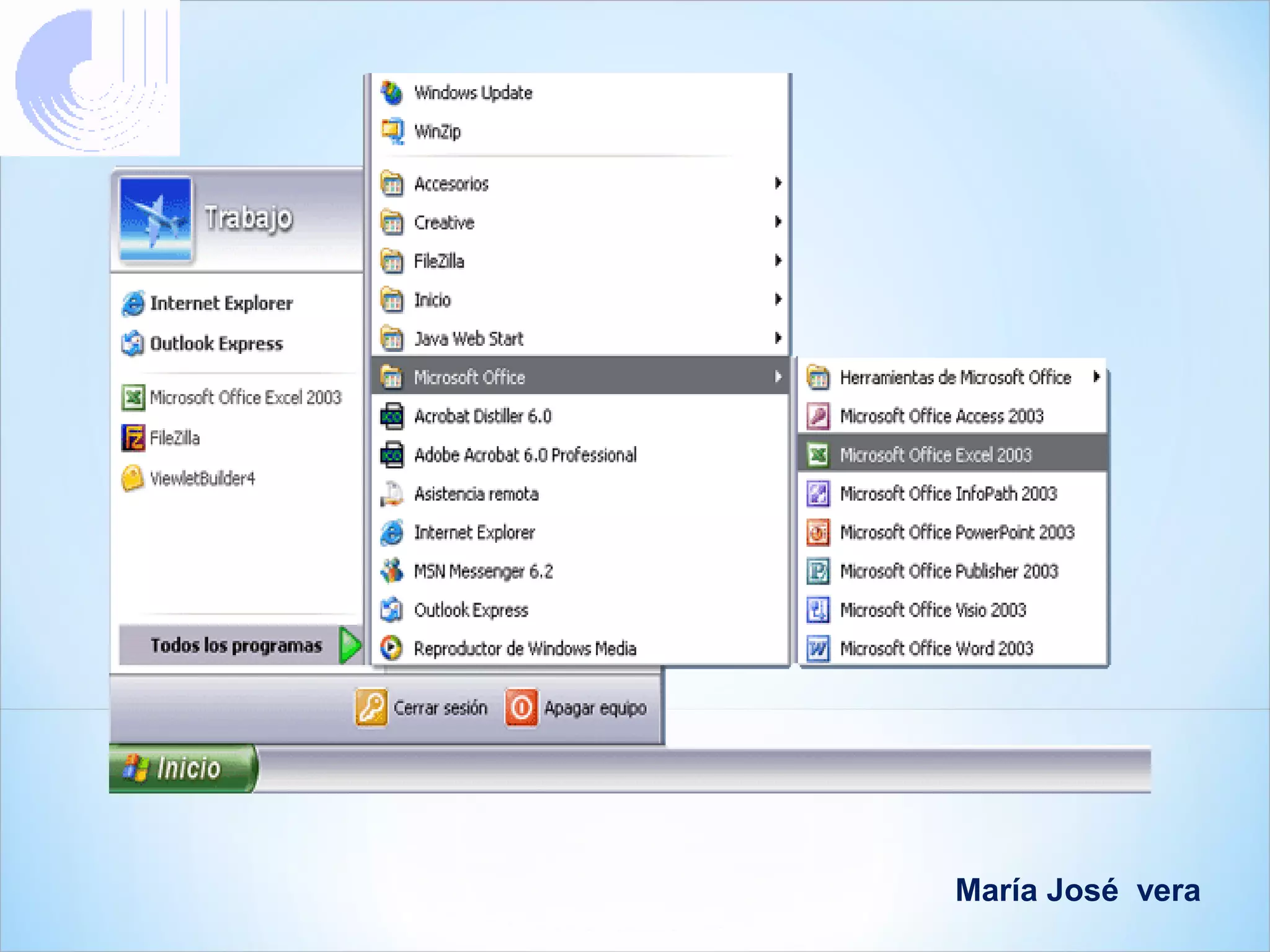The width and height of the screenshot is (1270, 952).
Task: Expand Herramientas de Microsoft Office arrow
Action: tap(1096, 377)
